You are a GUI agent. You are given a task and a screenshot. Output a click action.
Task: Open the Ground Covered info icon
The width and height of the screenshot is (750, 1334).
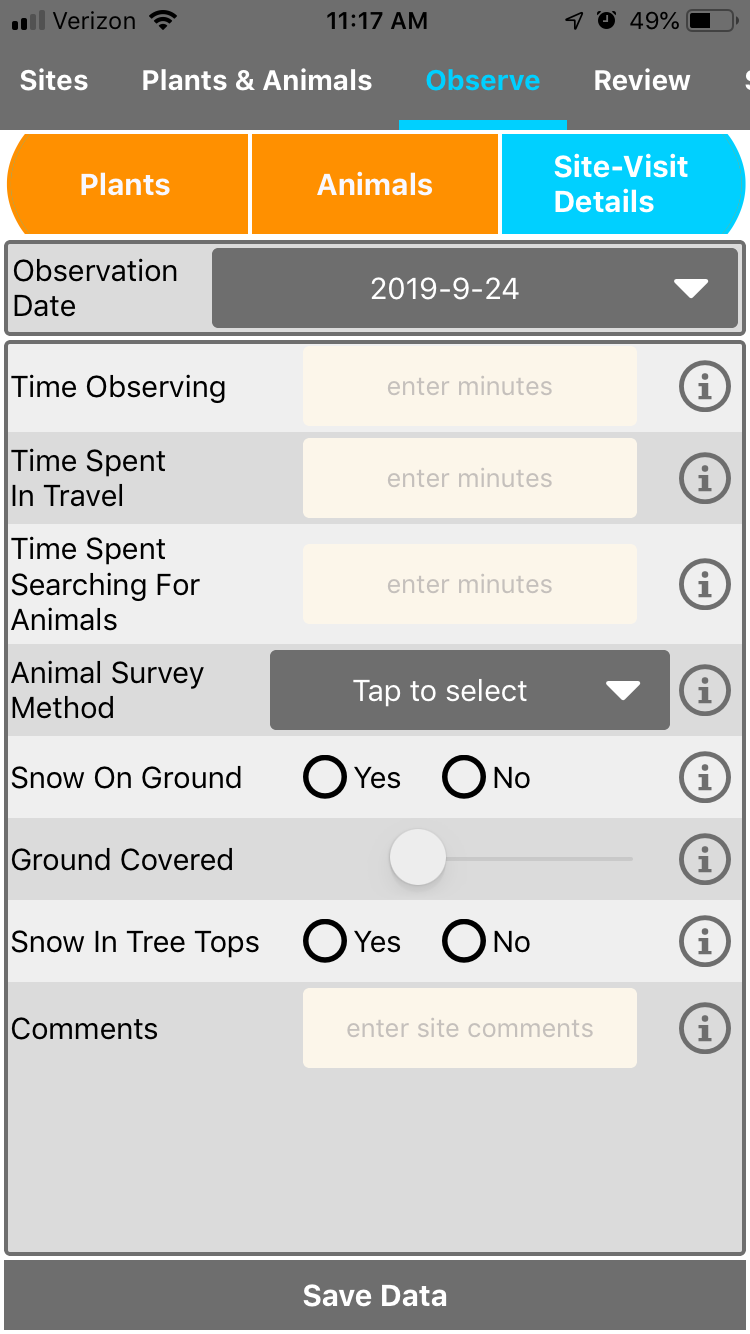tap(704, 859)
